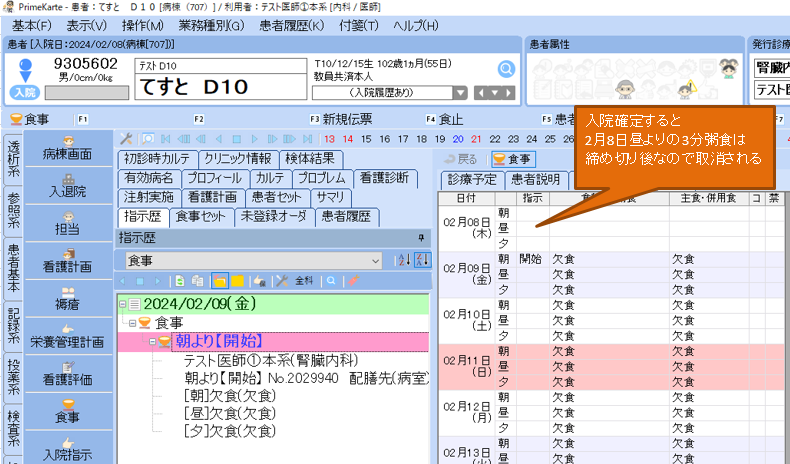Collapse the 2024/02/09(金) tree node
Viewport: 790px width, 464px height.
pos(122,304)
